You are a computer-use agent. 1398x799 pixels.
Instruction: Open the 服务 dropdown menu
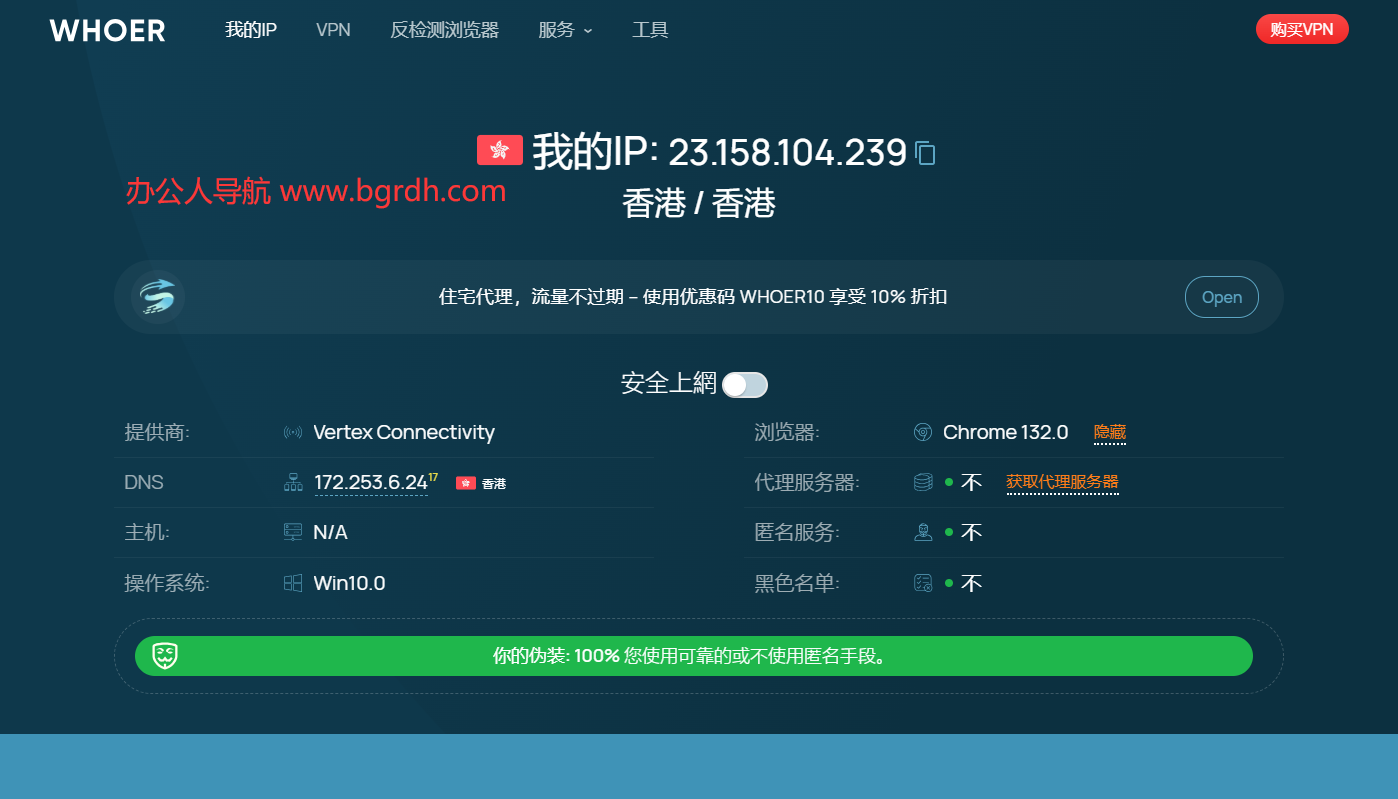coord(566,30)
